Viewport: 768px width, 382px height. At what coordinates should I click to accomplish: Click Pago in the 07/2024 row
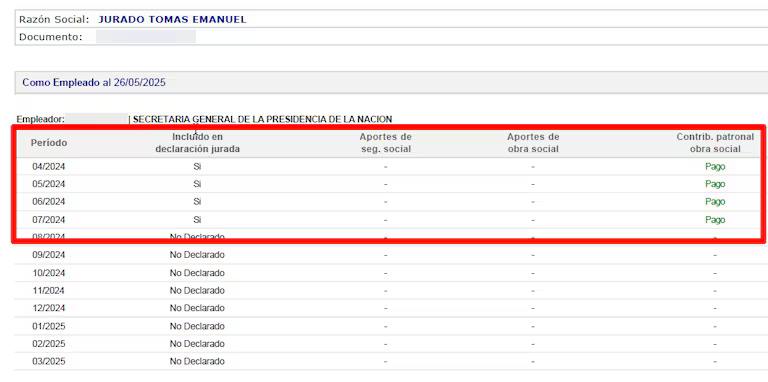pos(715,220)
